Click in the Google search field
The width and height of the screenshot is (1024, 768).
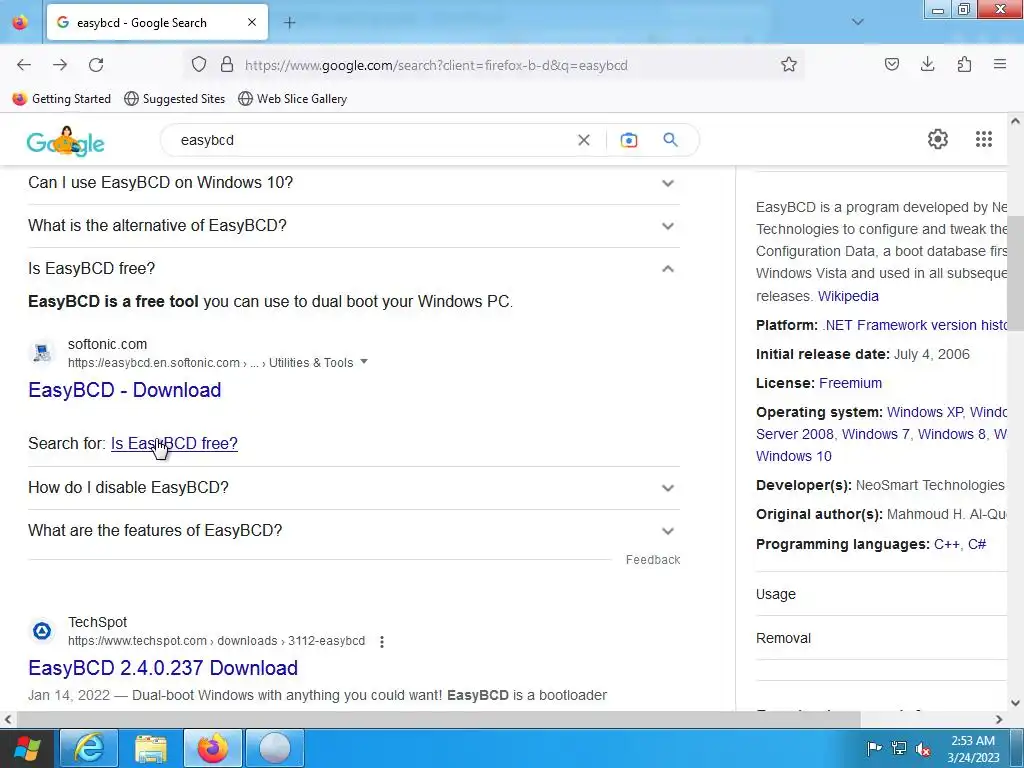click(x=372, y=140)
